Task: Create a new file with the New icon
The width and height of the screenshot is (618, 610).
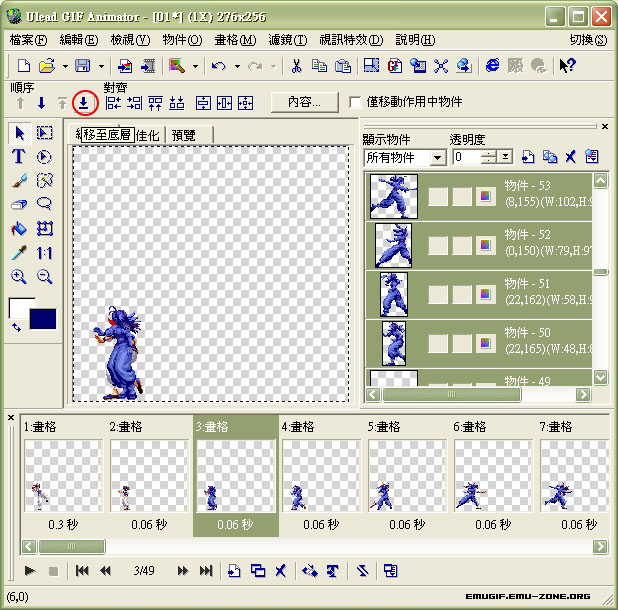Action: 24,65
